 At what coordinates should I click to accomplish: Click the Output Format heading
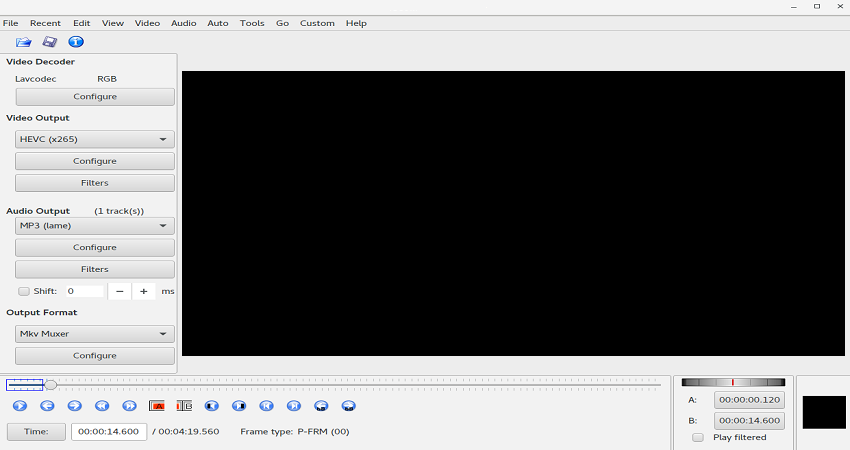point(42,312)
